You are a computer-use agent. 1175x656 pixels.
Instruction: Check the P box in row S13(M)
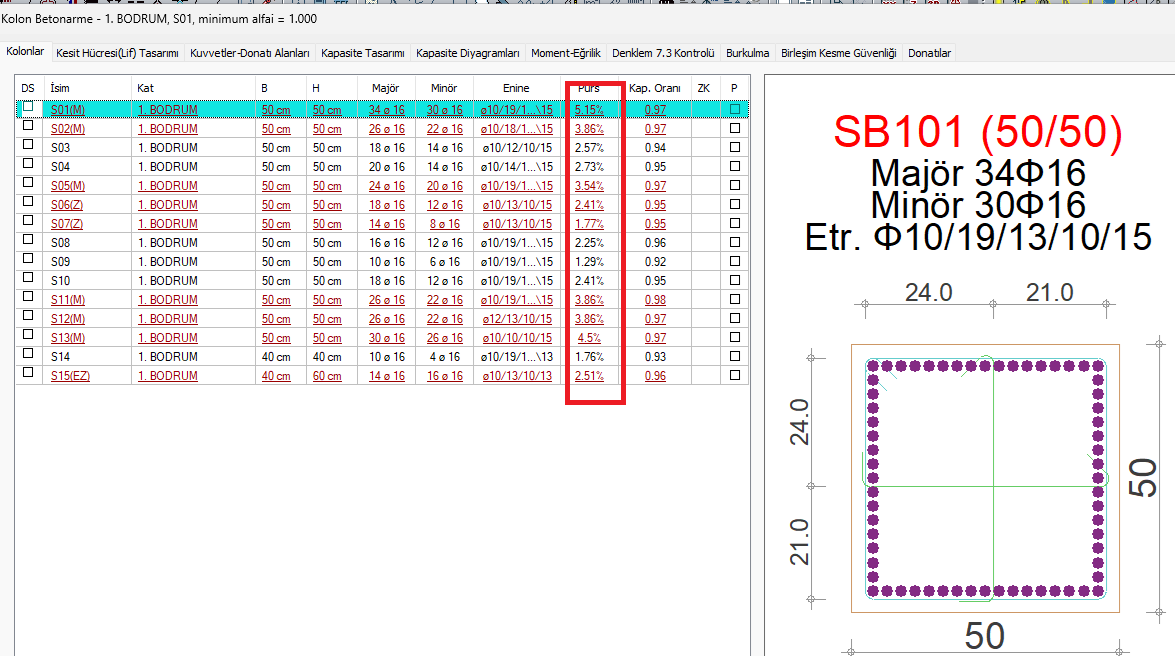click(734, 337)
